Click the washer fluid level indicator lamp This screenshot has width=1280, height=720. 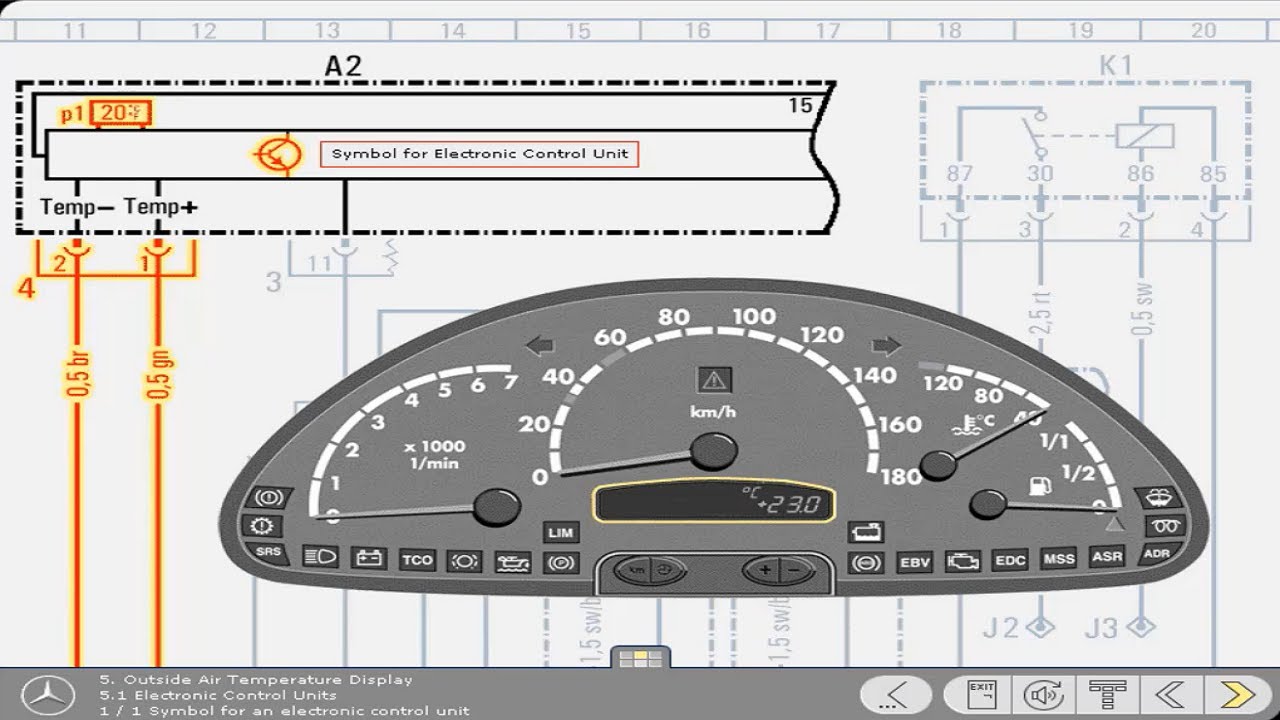click(x=1157, y=497)
